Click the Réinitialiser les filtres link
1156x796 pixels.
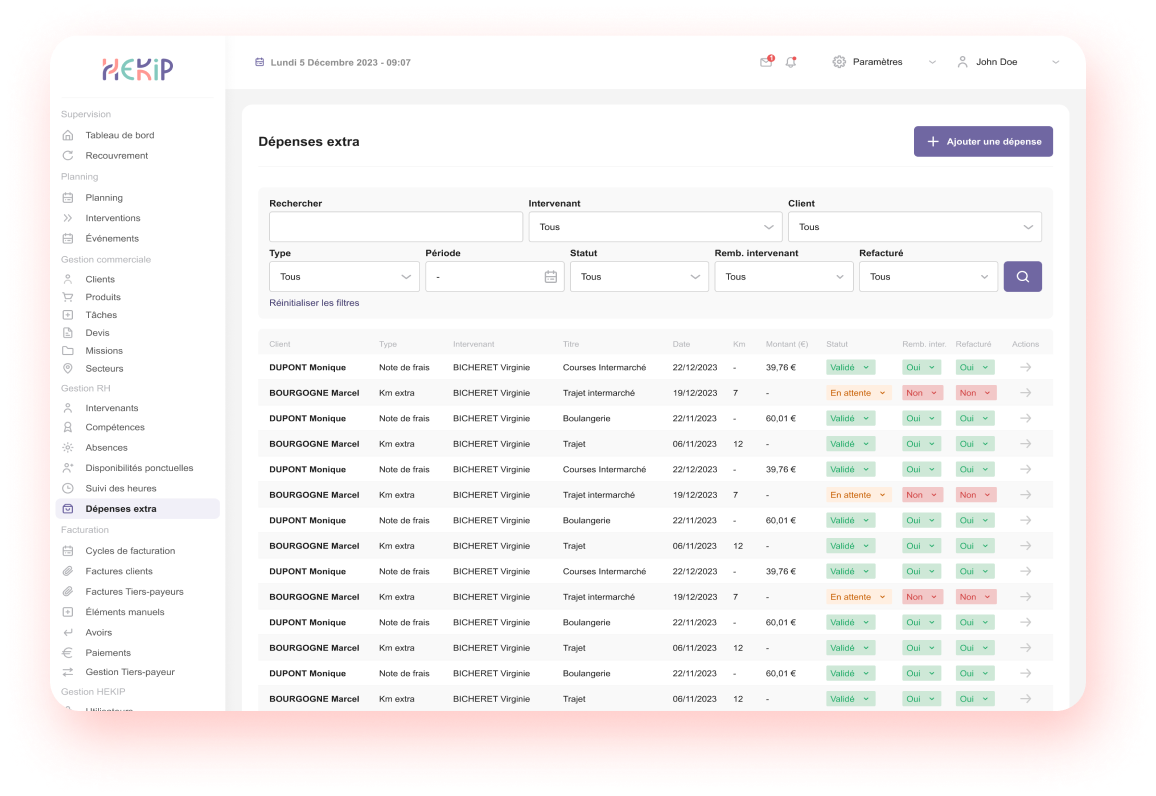[x=314, y=303]
